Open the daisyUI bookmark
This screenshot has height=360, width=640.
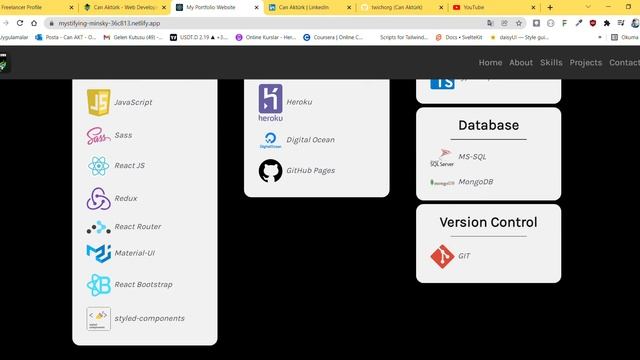[x=519, y=37]
